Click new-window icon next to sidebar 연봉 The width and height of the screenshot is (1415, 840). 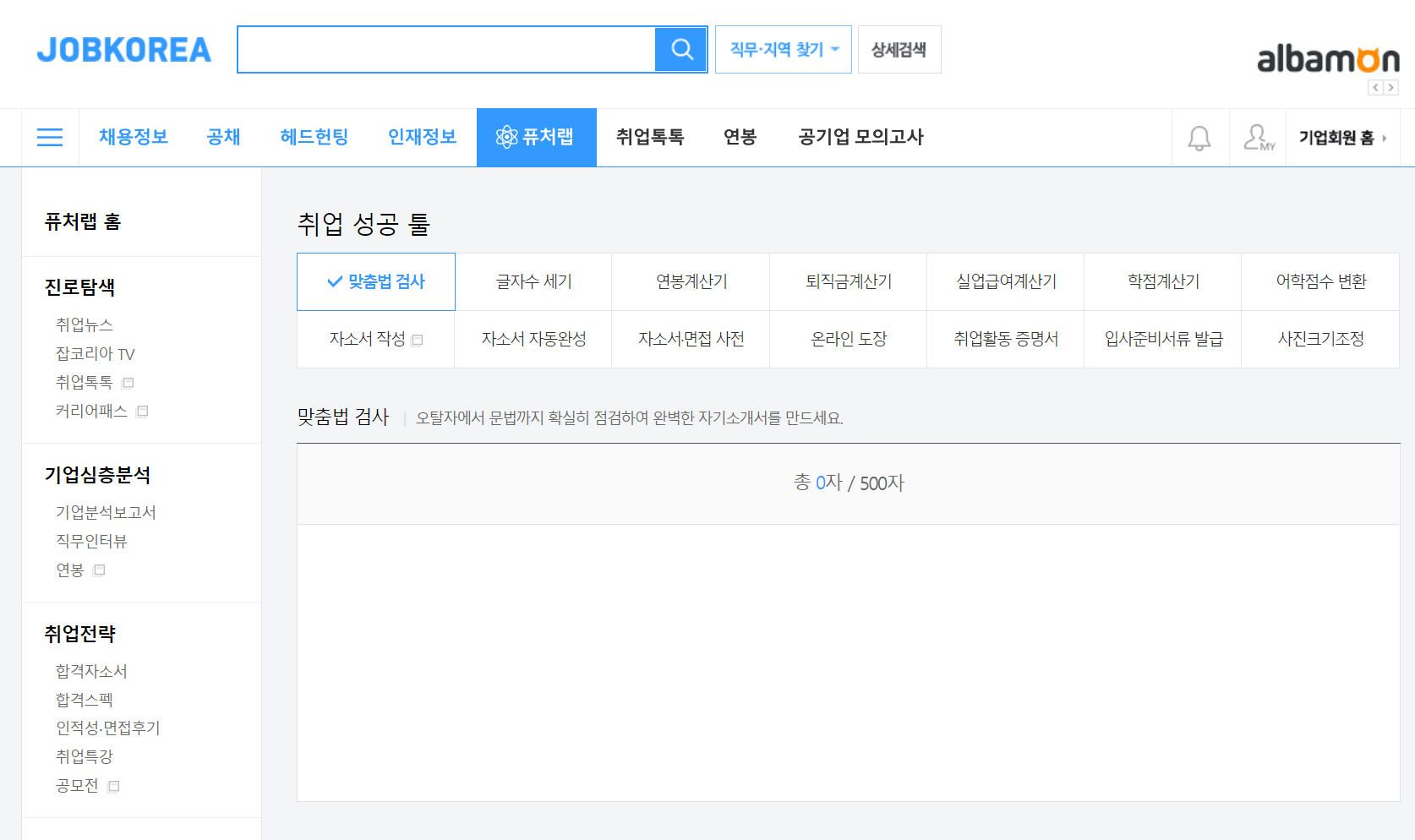(x=100, y=570)
